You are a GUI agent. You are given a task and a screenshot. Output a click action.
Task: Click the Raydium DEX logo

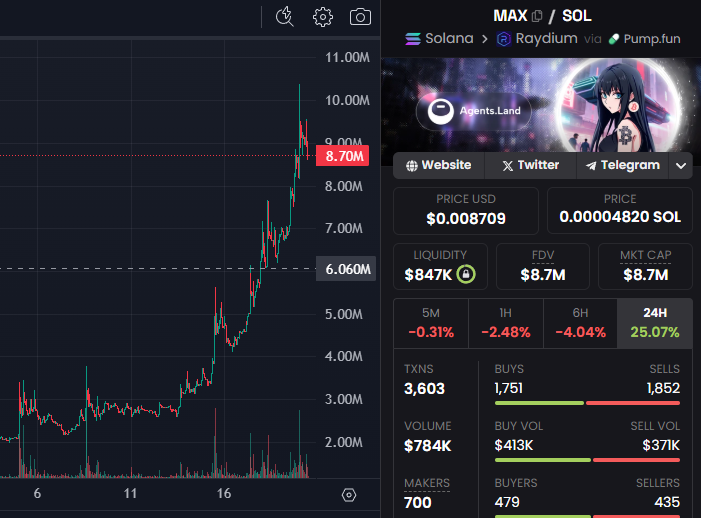503,39
